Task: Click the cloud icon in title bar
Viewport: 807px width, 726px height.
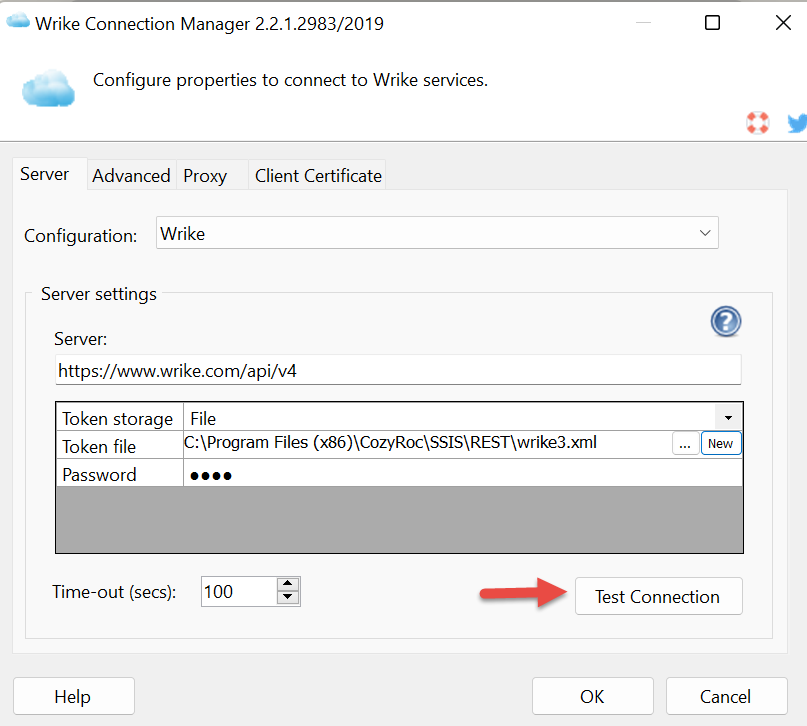Action: point(18,23)
